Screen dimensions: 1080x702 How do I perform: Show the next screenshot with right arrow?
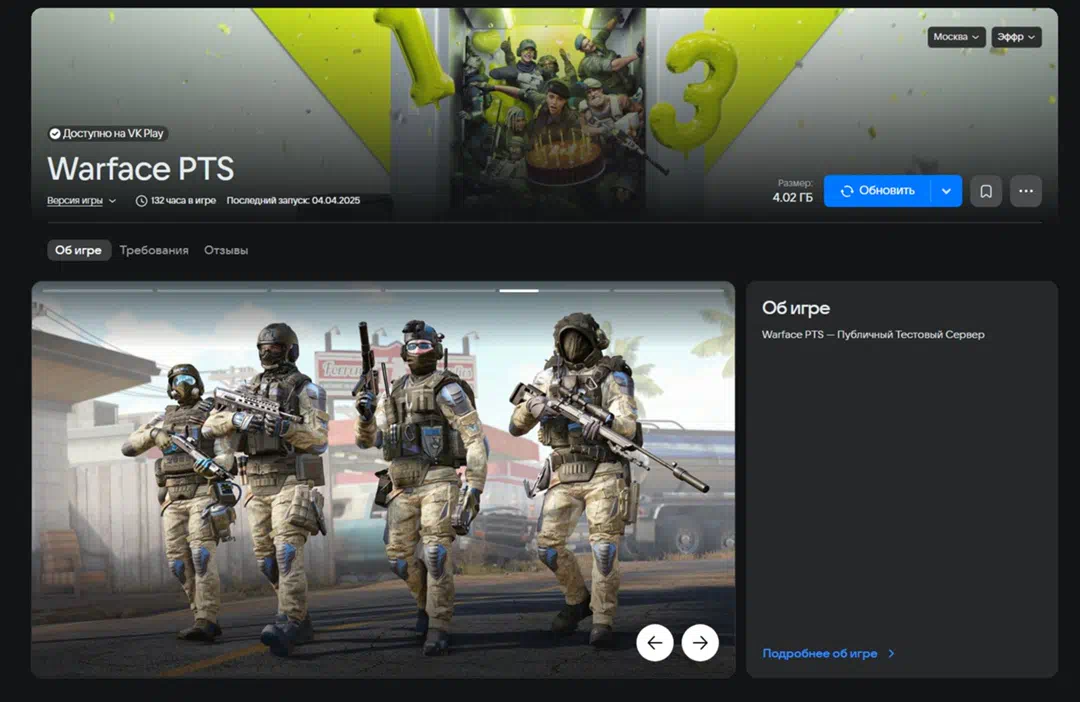[x=700, y=643]
